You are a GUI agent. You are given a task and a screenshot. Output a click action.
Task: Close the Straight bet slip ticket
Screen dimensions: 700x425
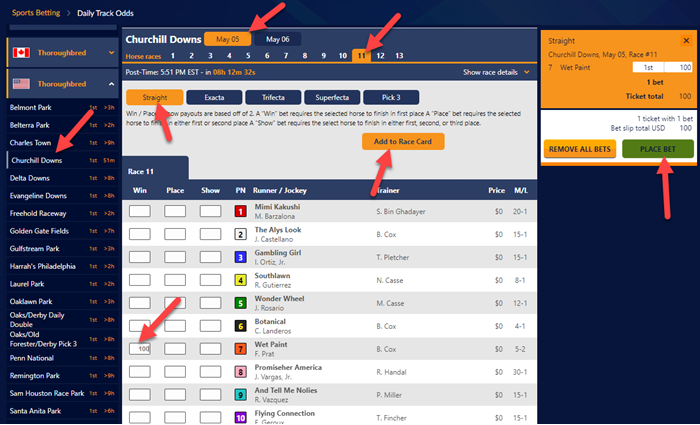686,41
